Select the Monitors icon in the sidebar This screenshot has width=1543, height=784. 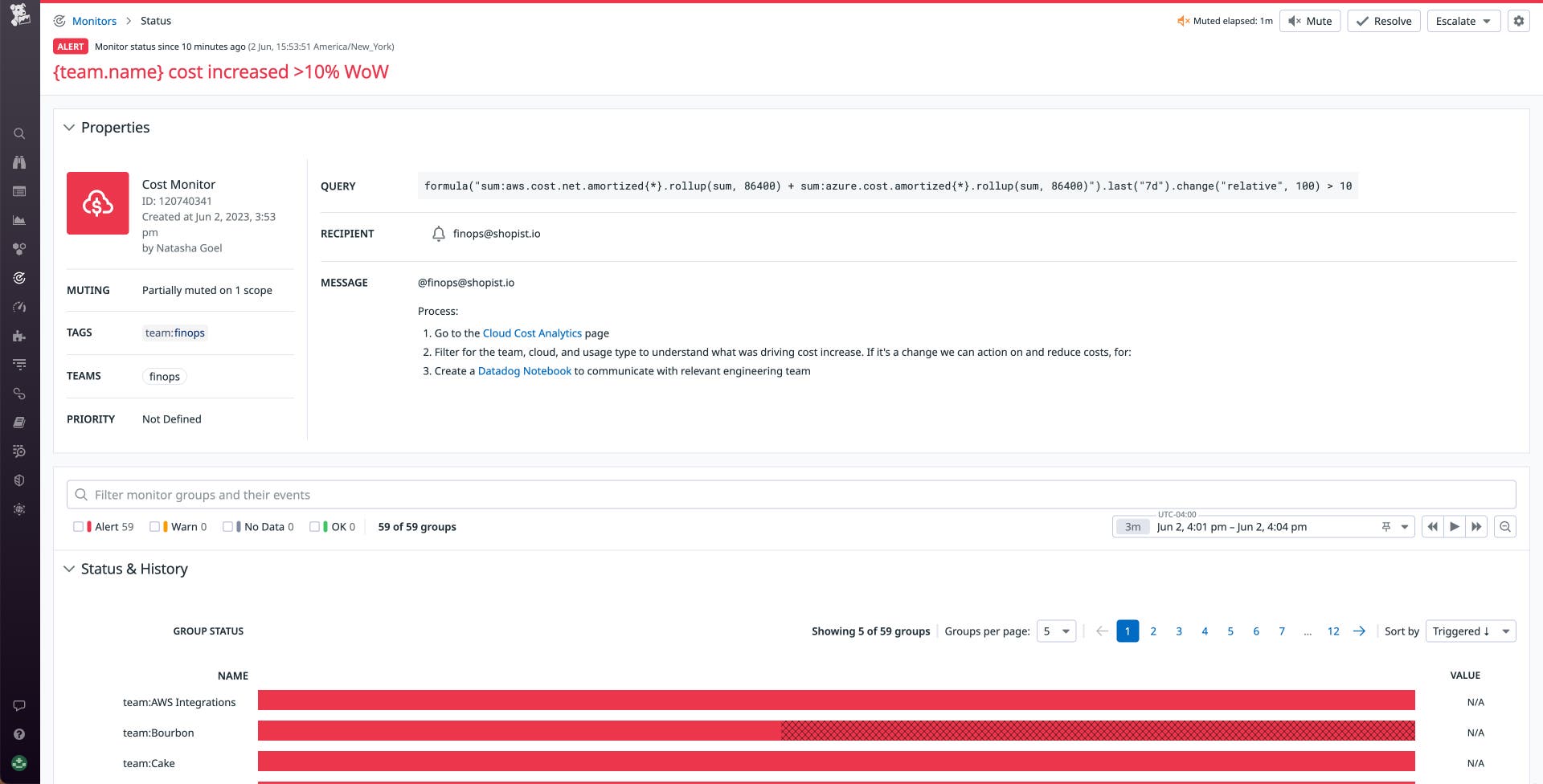pos(19,278)
